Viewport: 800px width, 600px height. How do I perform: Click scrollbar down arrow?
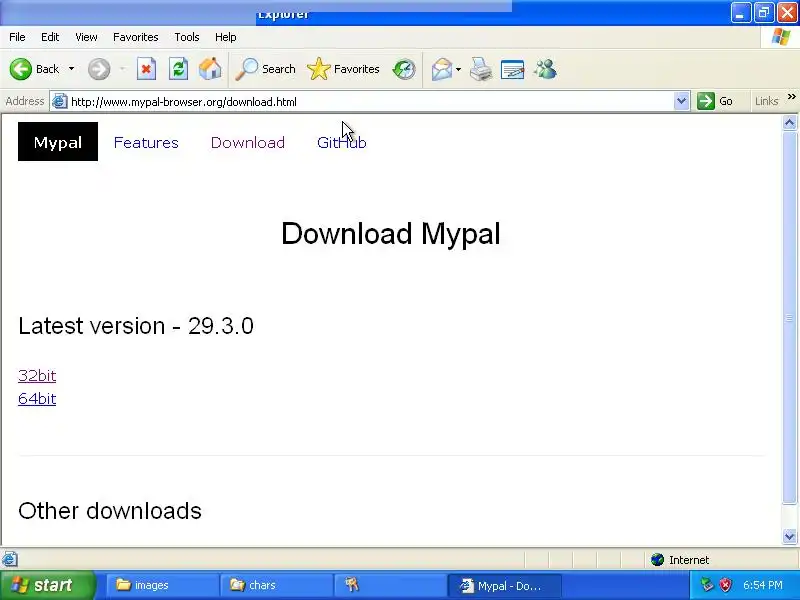(x=789, y=536)
